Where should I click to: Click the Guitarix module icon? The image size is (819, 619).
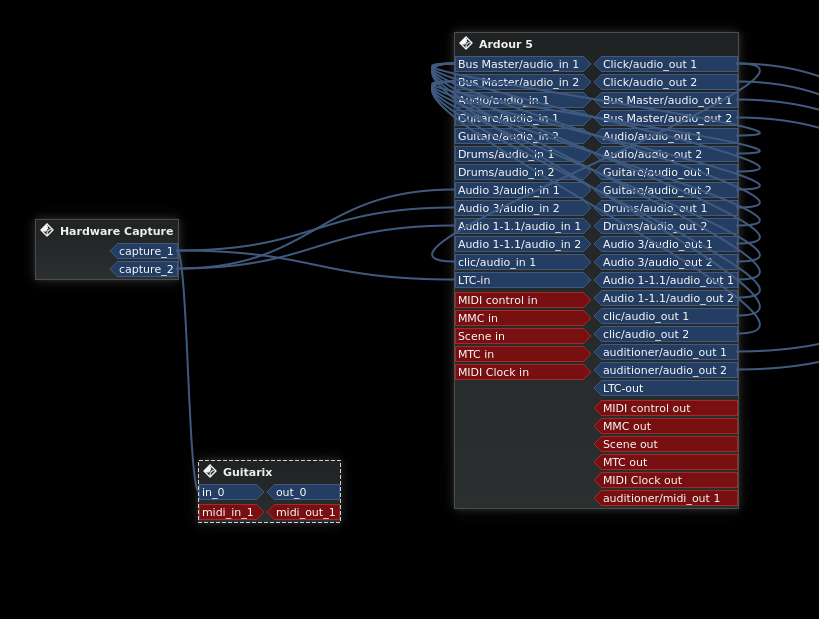pos(210,471)
